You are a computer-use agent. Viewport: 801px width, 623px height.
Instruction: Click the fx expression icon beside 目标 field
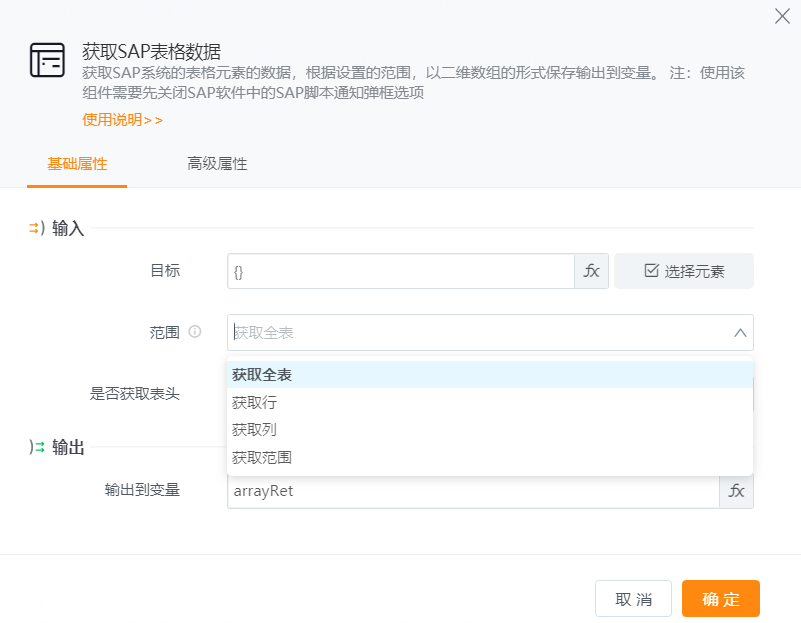pyautogui.click(x=591, y=271)
